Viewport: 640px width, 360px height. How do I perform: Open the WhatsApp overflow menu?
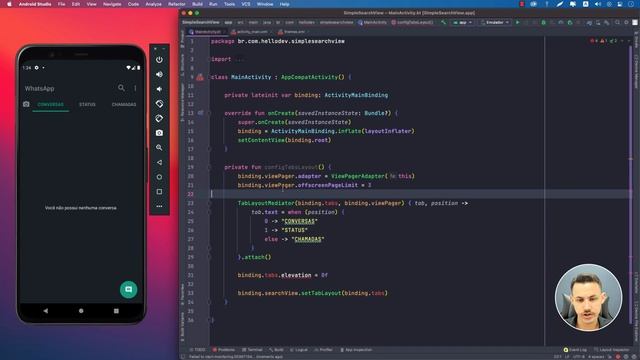pyautogui.click(x=135, y=88)
